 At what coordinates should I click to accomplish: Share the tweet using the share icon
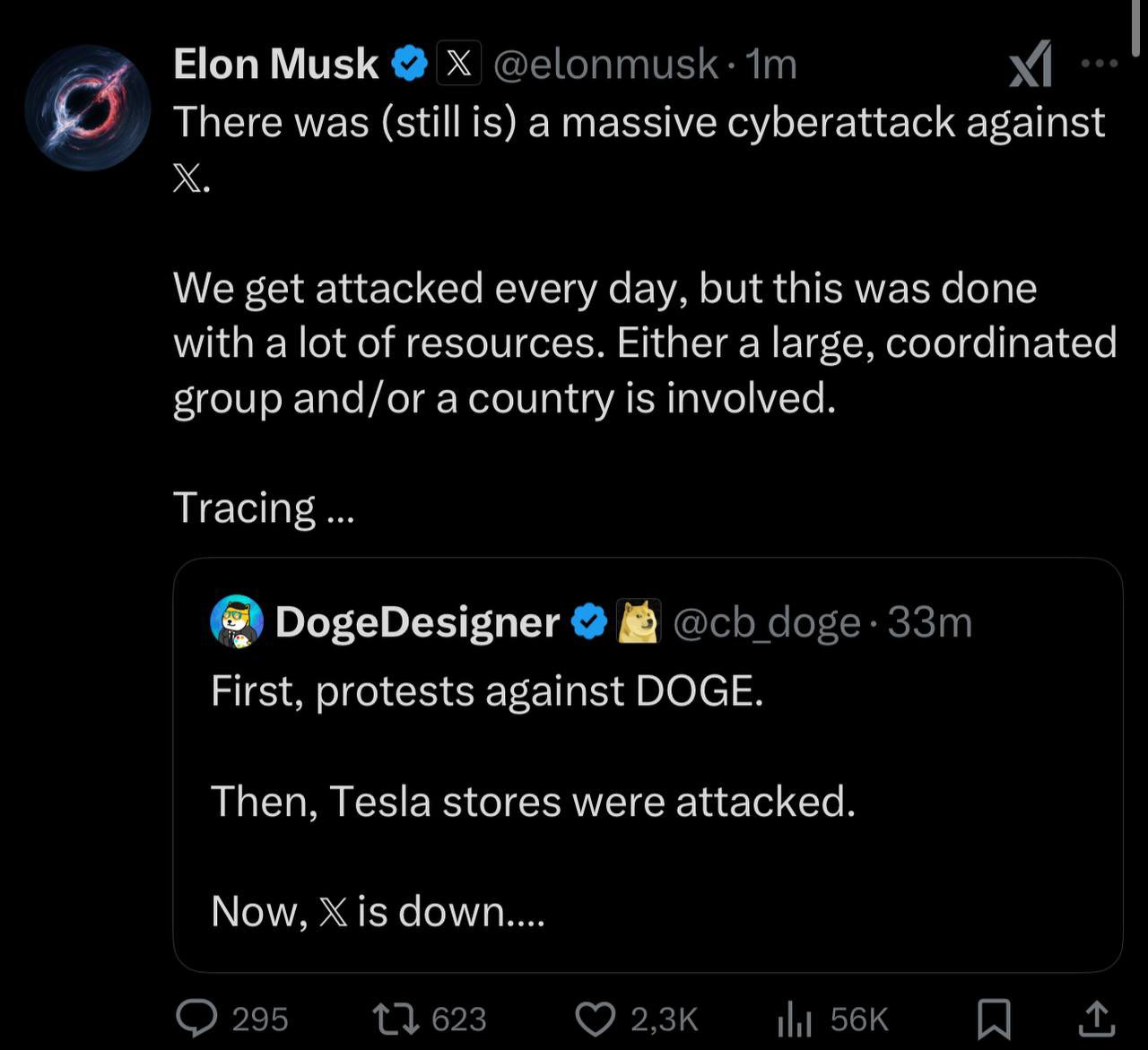point(1095,1018)
